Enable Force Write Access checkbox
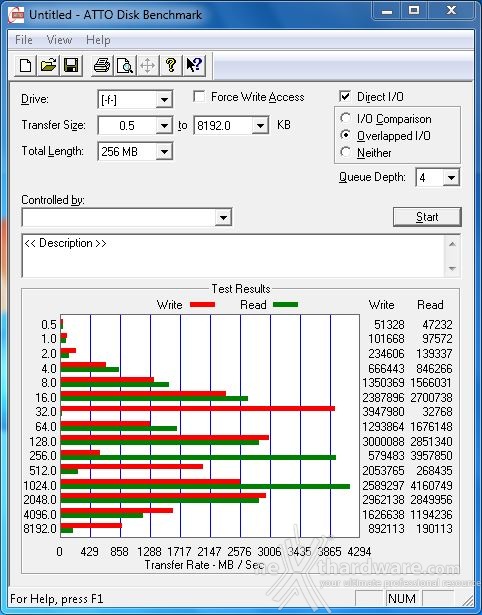 pos(199,96)
